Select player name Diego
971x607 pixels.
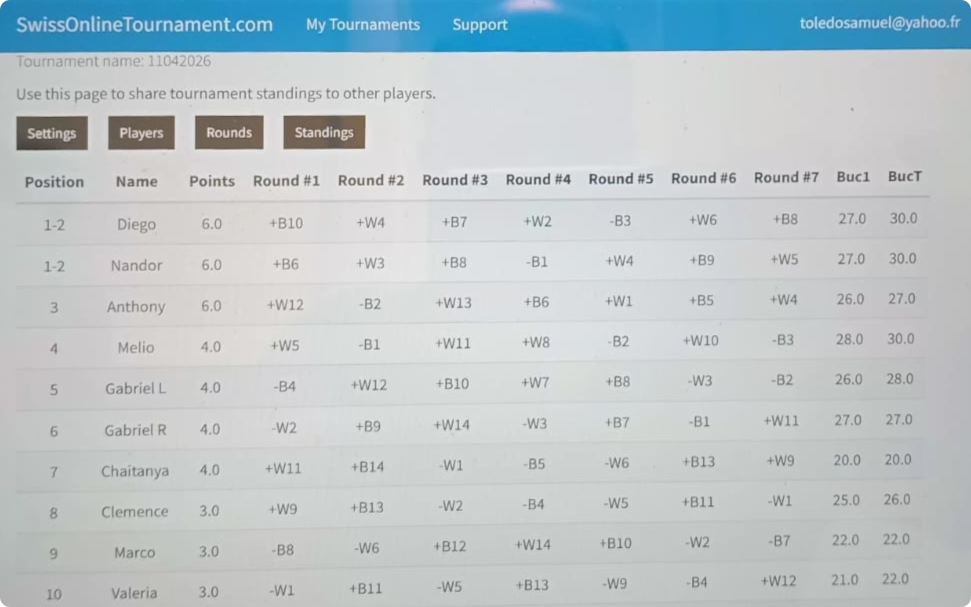pyautogui.click(x=136, y=225)
